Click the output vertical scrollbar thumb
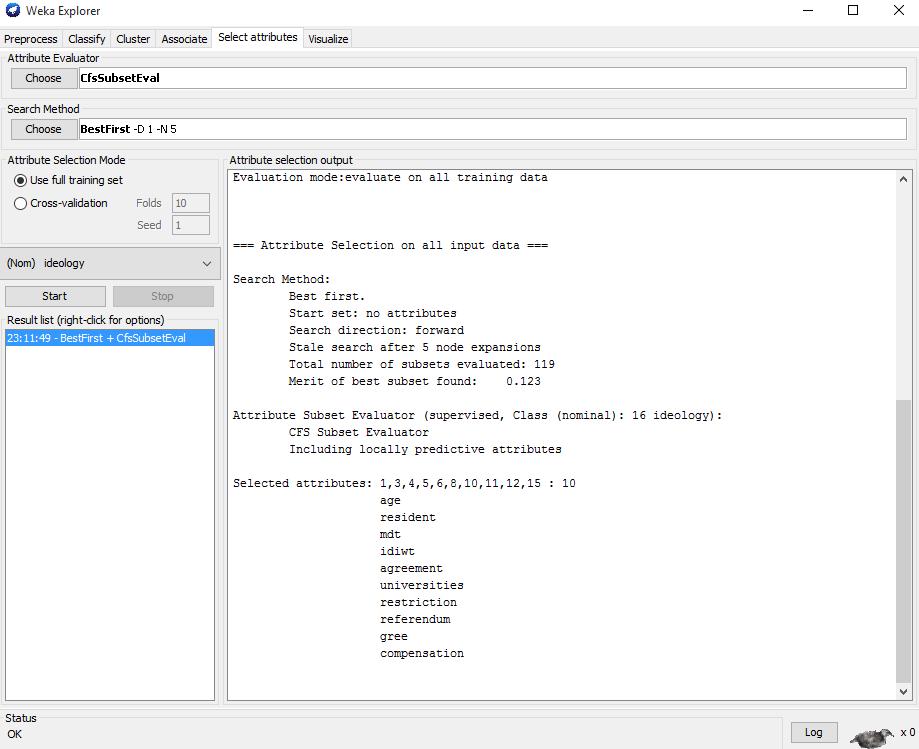 [903, 541]
